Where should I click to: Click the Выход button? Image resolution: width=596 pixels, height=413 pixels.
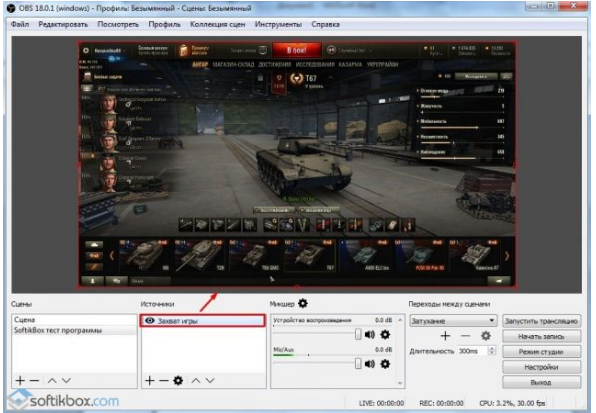pyautogui.click(x=541, y=382)
